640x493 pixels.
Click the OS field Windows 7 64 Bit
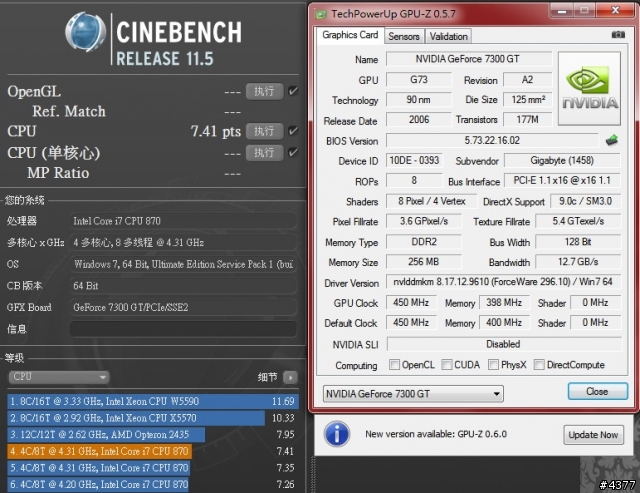coord(183,264)
